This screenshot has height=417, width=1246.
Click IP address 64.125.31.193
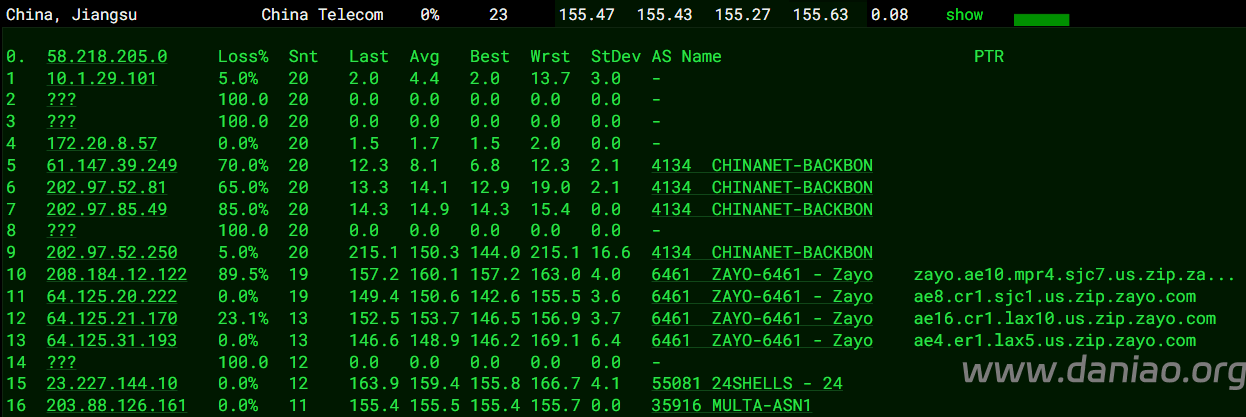pyautogui.click(x=112, y=341)
